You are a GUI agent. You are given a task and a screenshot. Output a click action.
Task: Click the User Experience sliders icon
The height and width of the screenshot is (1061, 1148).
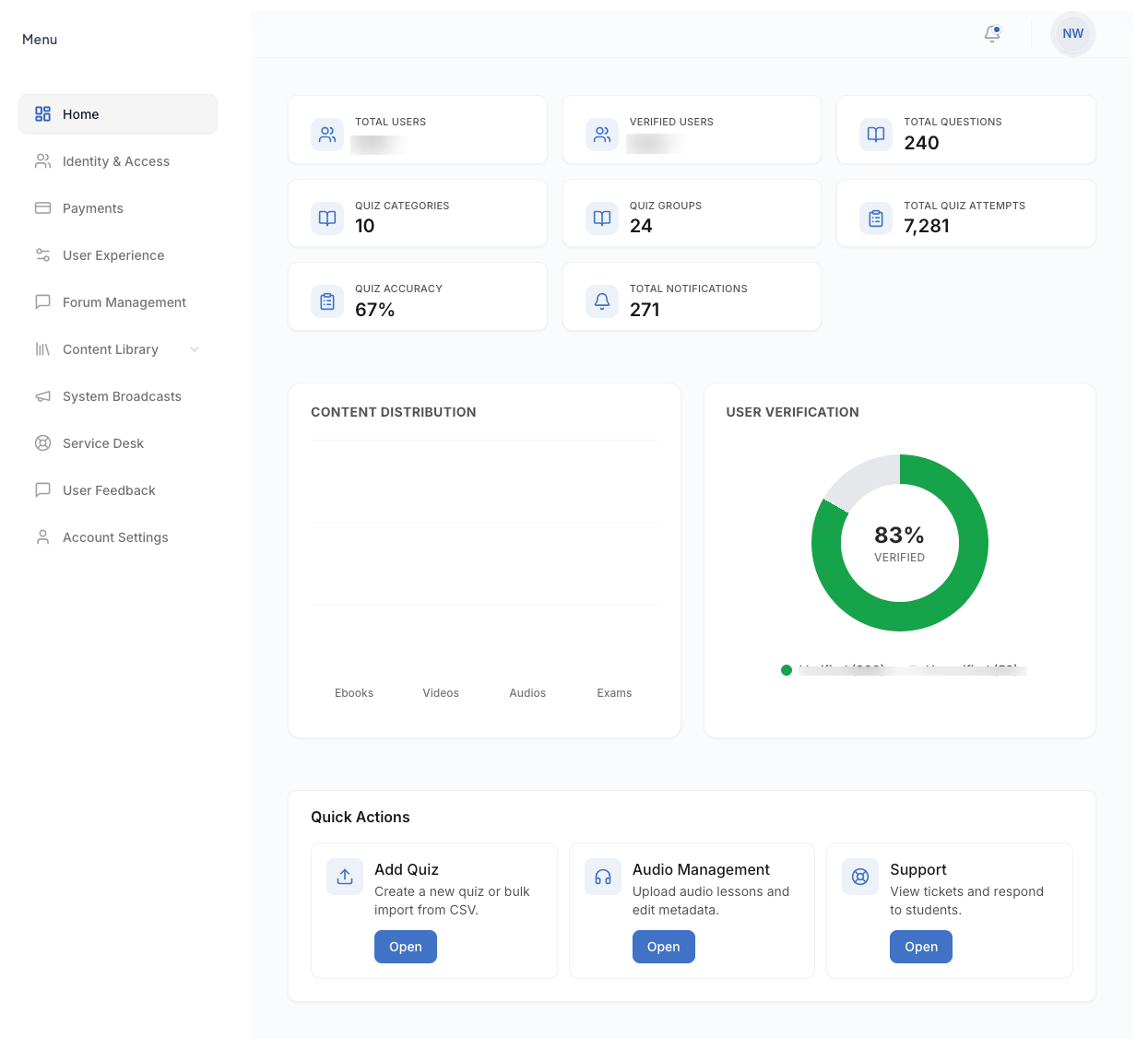click(x=42, y=255)
